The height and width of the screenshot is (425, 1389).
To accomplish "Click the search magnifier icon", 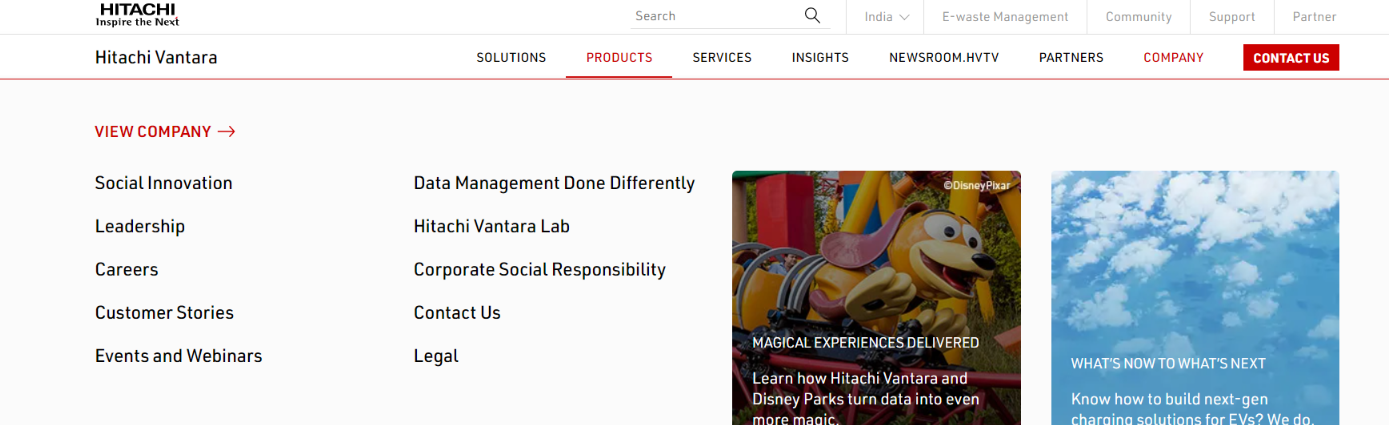I will [x=812, y=15].
